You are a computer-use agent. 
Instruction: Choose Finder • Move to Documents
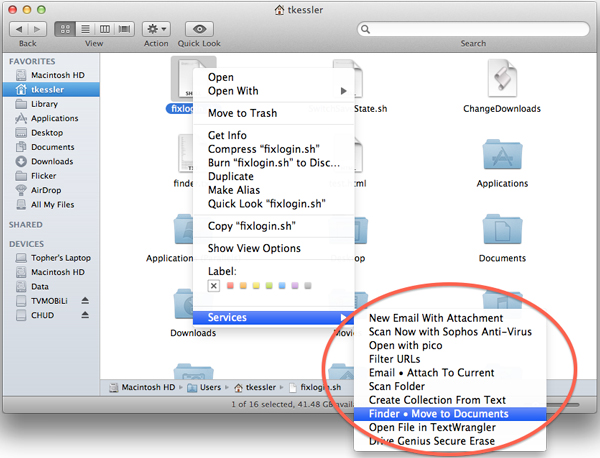click(x=450, y=414)
